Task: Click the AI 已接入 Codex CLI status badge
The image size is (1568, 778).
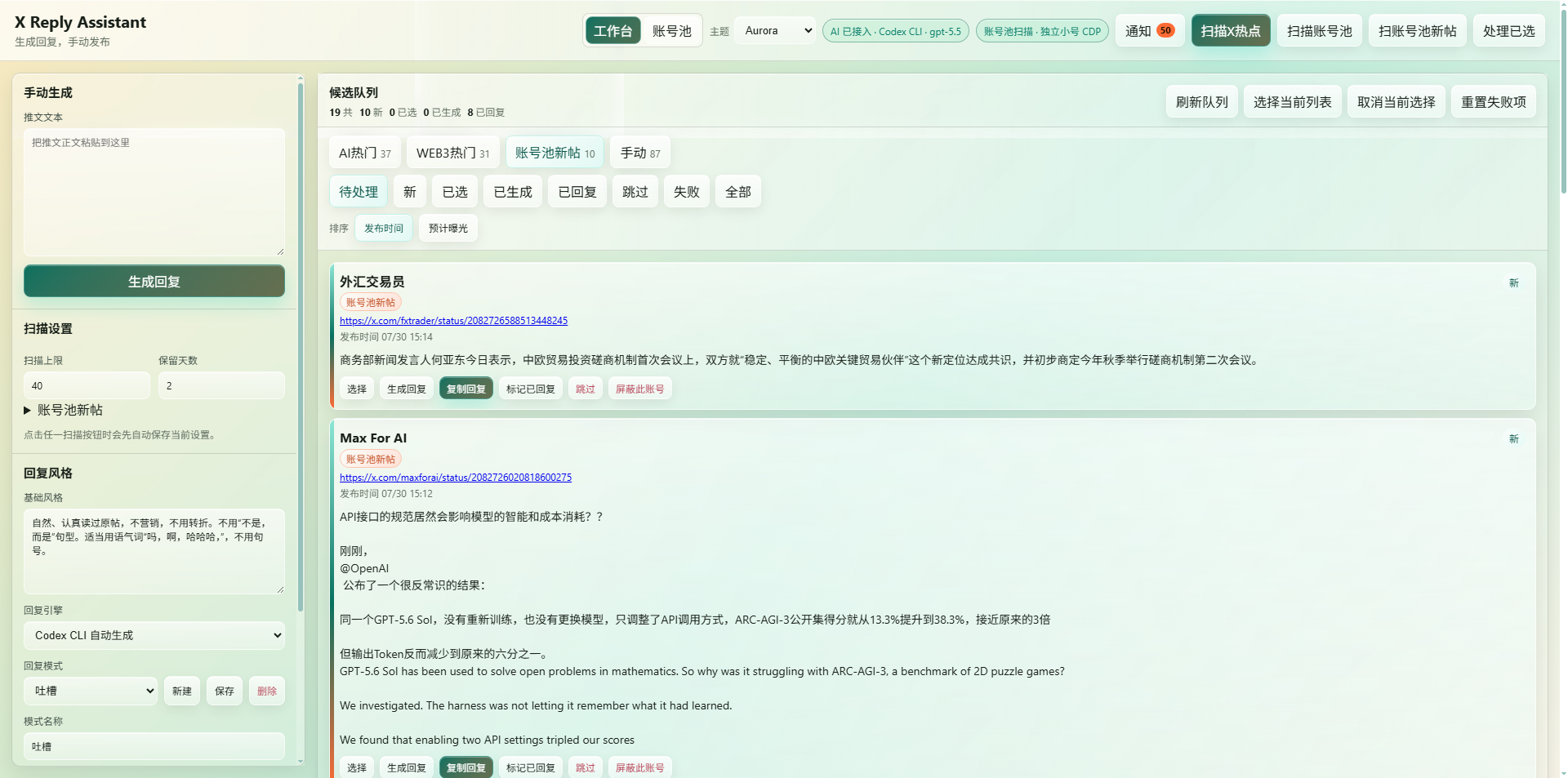Action: pos(896,31)
